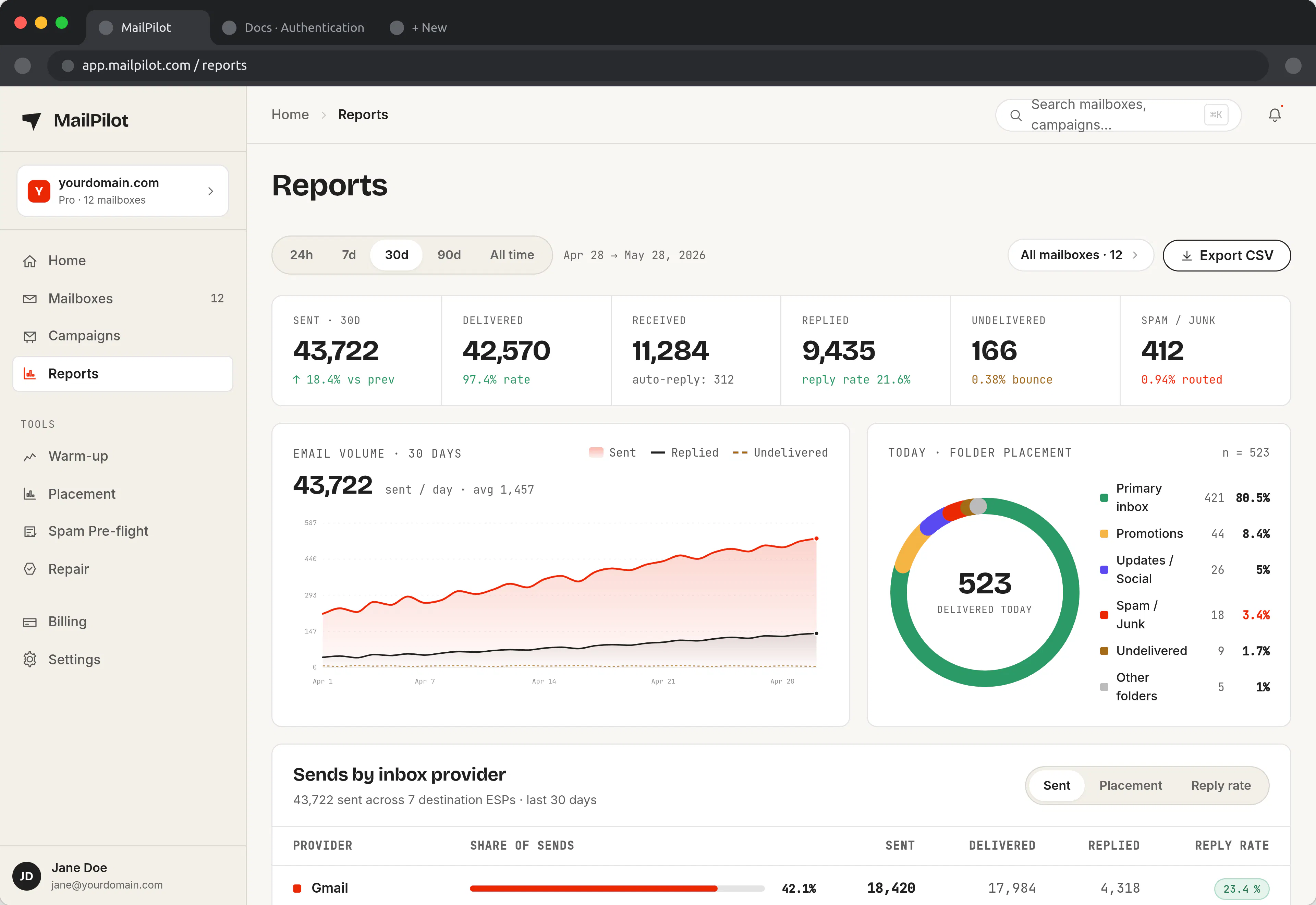Click the Mailboxes count badge 12
1316x905 pixels.
tap(217, 298)
